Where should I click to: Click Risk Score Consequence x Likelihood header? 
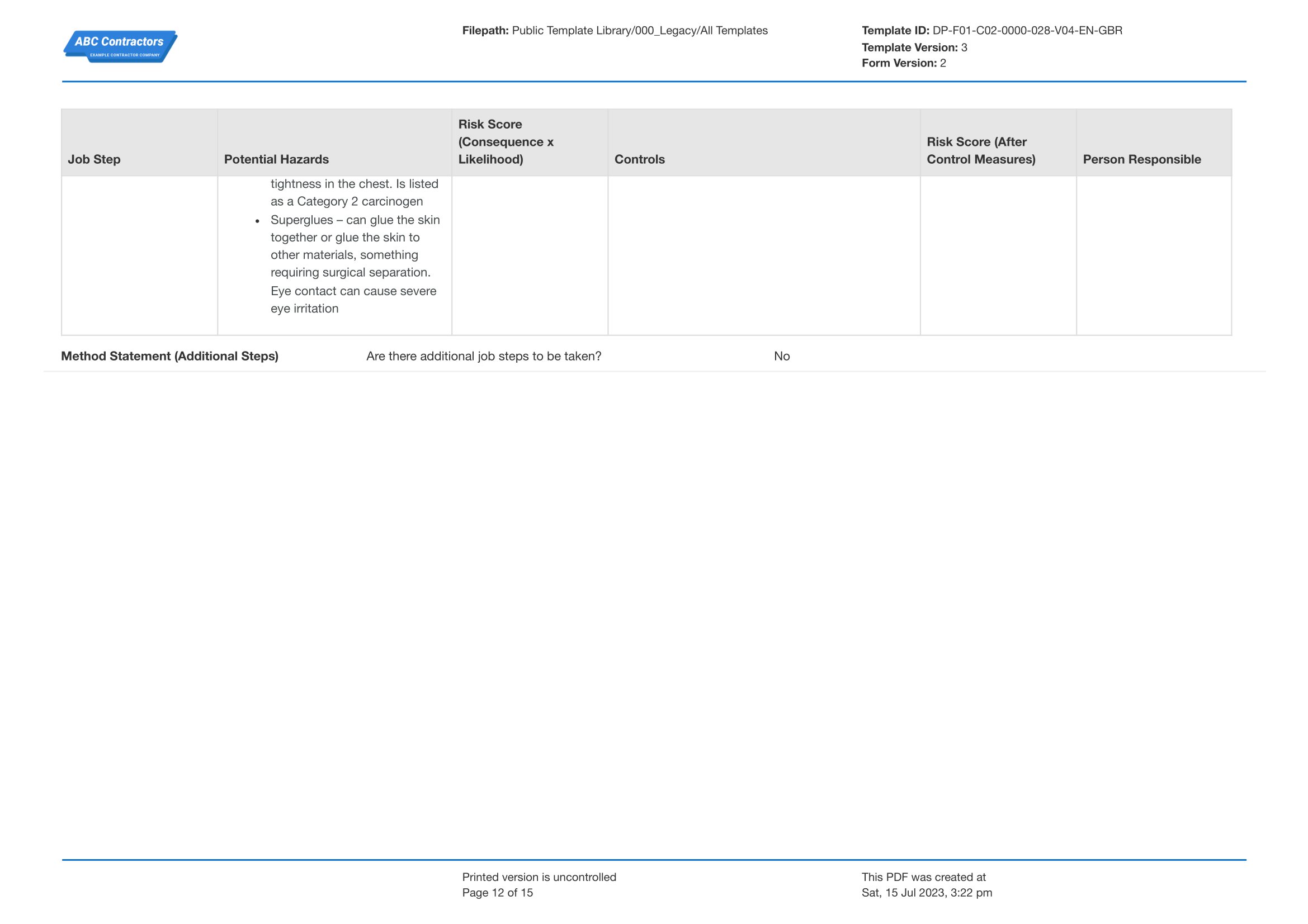pyautogui.click(x=506, y=142)
